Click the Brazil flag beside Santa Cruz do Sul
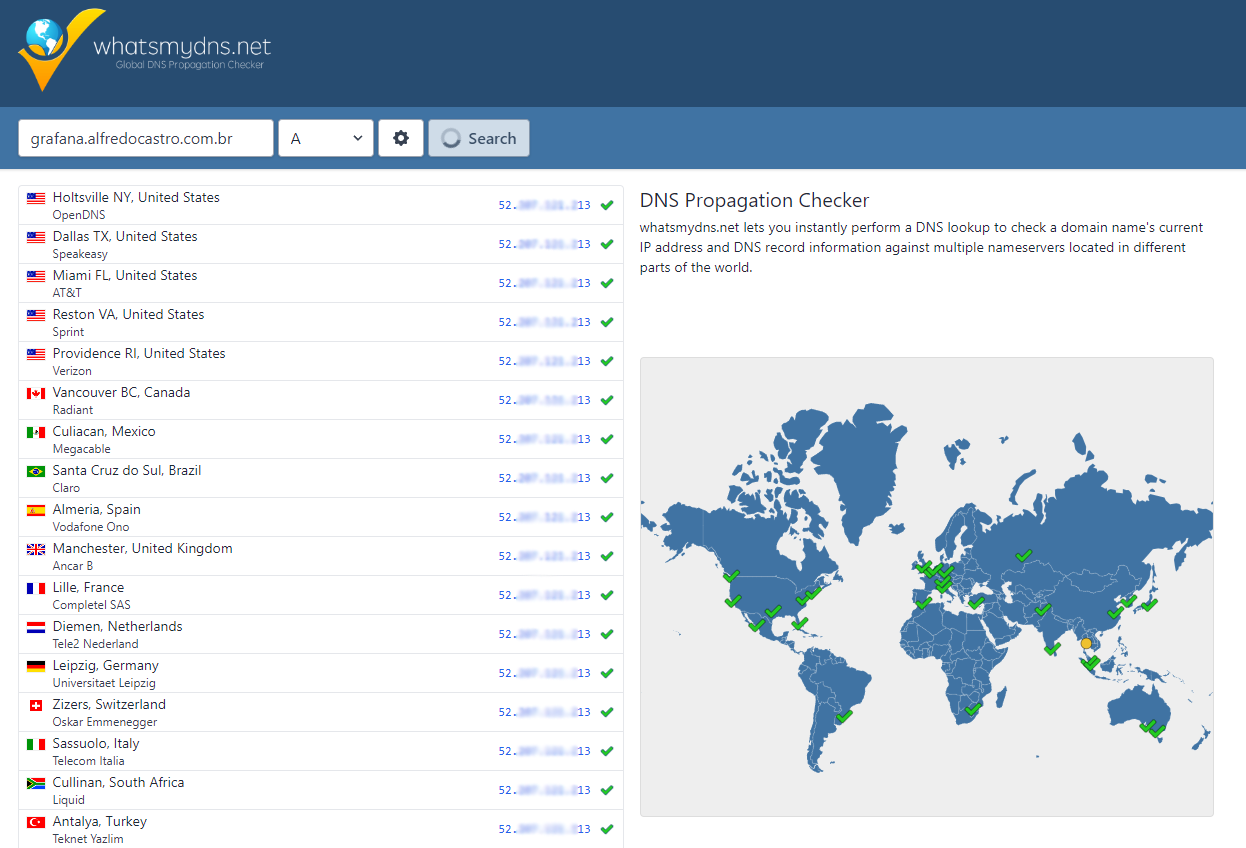Image resolution: width=1246 pixels, height=848 pixels. point(36,471)
